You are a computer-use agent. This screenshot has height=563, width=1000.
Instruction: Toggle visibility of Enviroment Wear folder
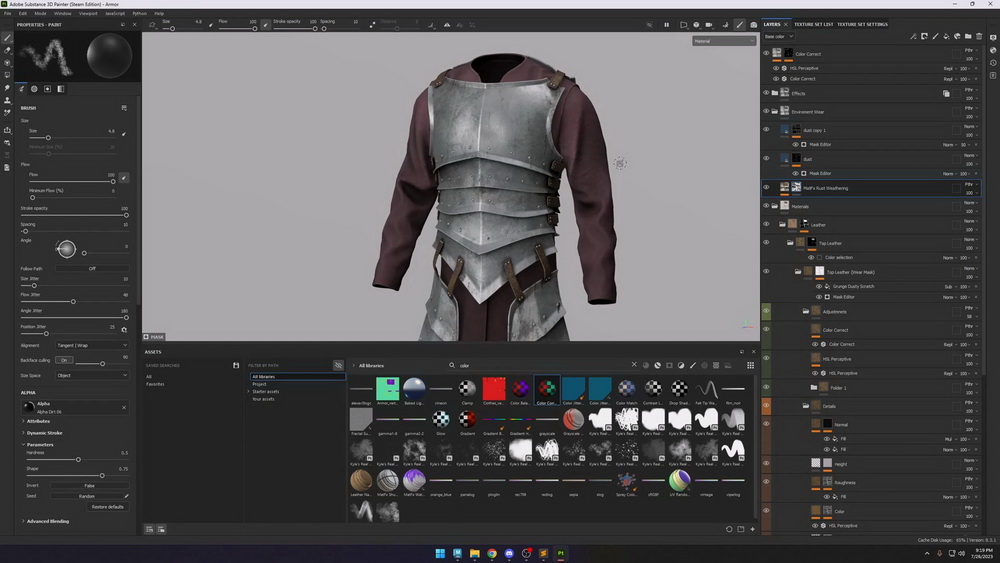[x=766, y=112]
